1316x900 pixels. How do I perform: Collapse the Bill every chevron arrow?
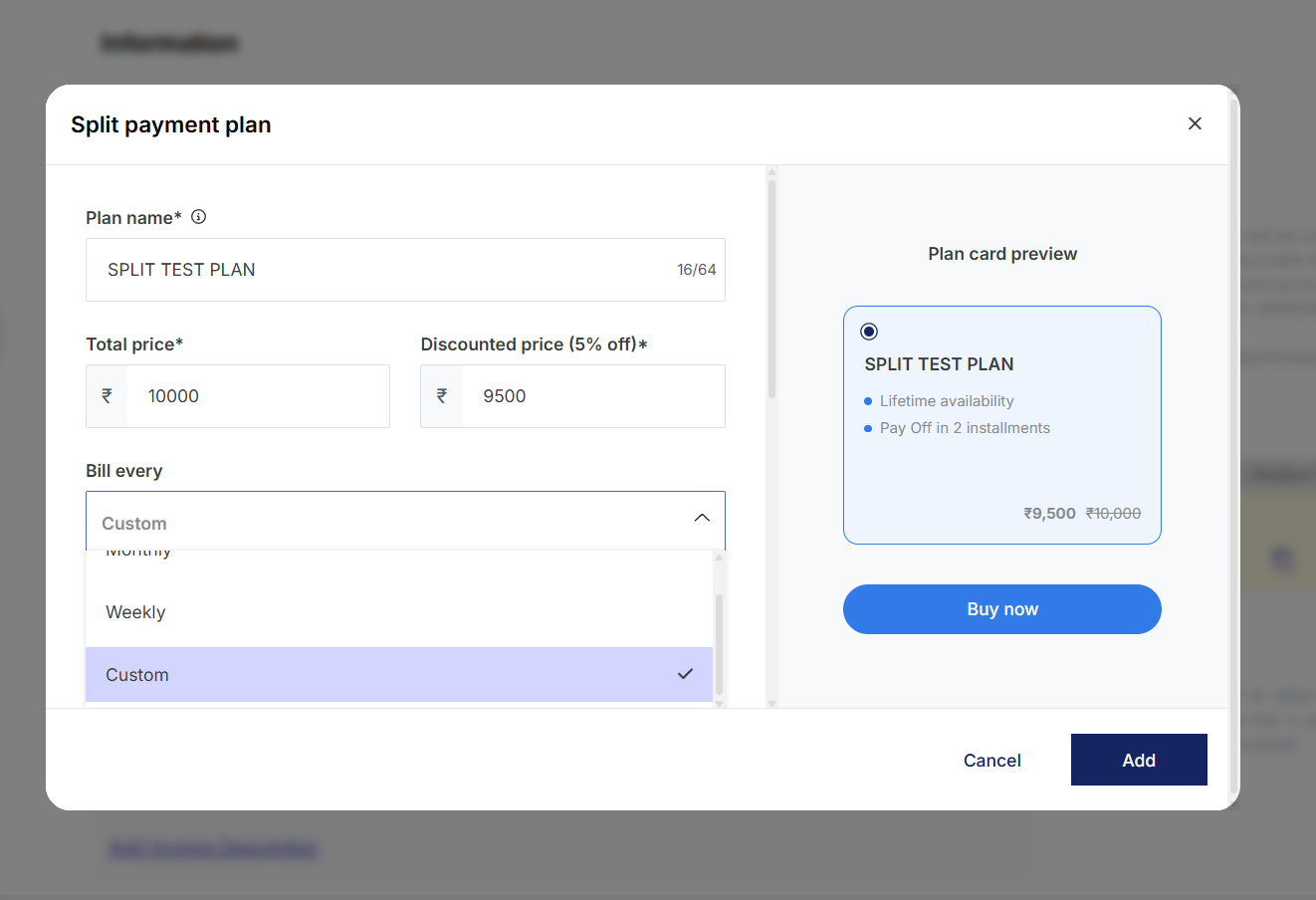click(x=702, y=518)
